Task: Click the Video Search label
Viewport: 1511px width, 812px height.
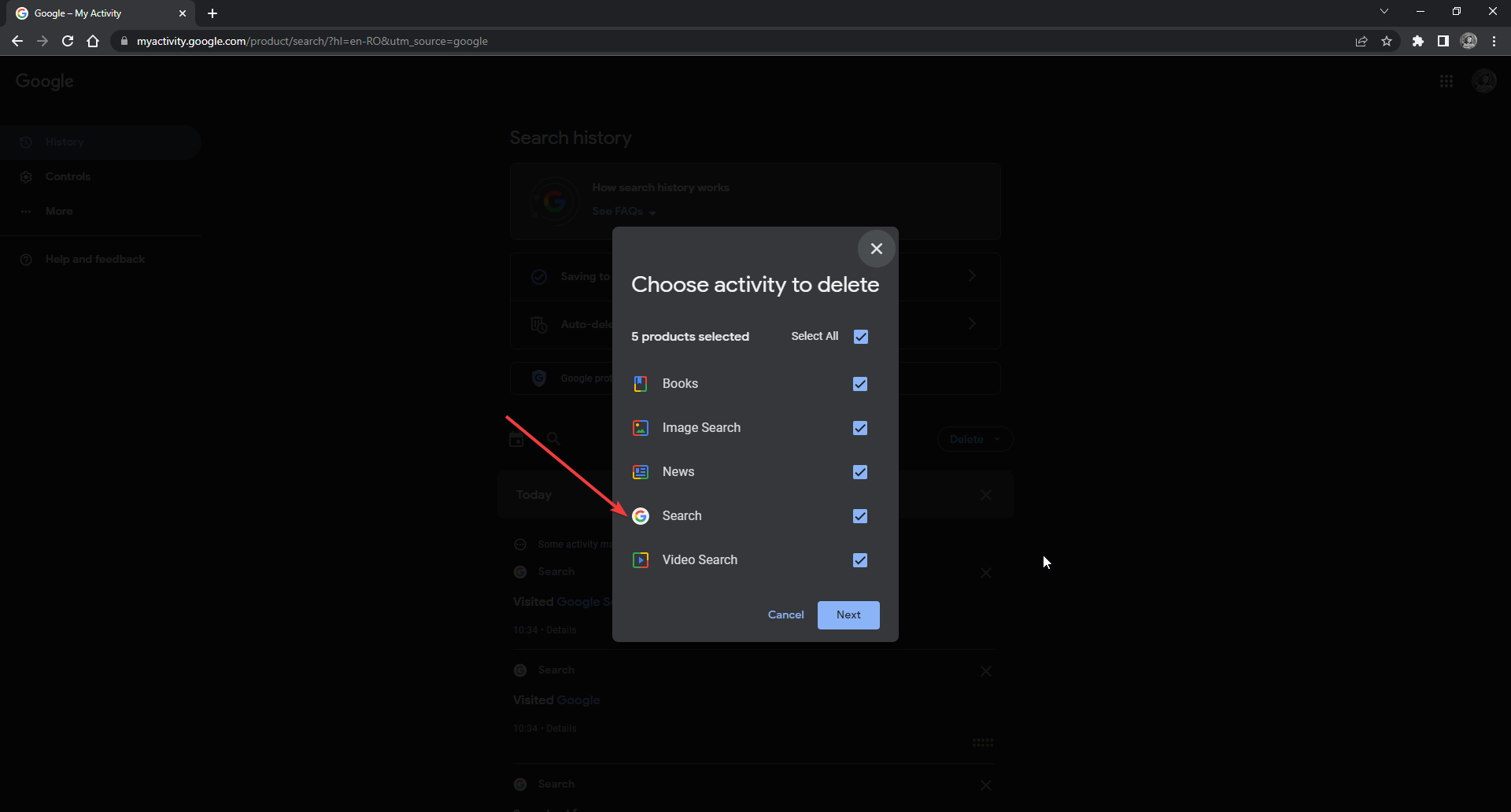Action: 700,559
